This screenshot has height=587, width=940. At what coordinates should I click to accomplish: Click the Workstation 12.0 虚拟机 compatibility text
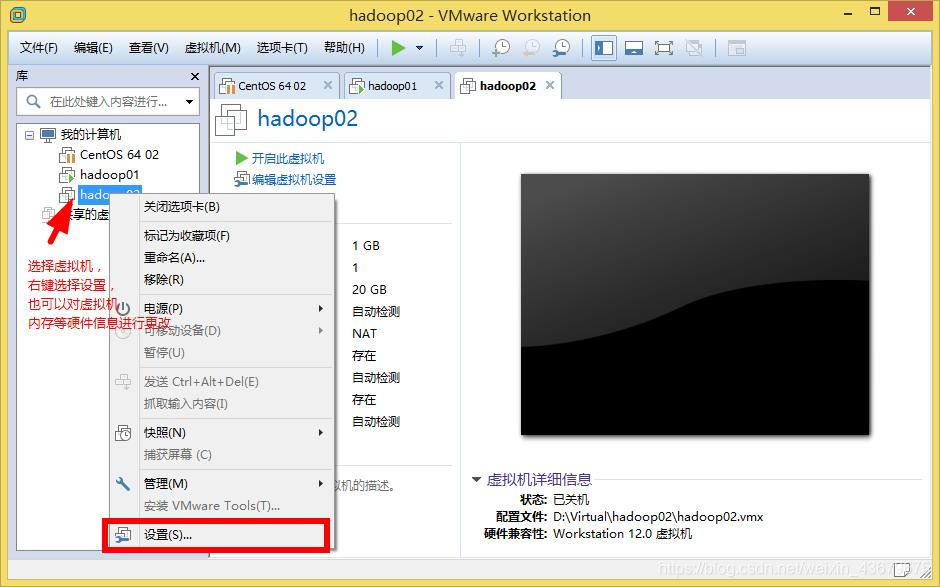tap(622, 534)
